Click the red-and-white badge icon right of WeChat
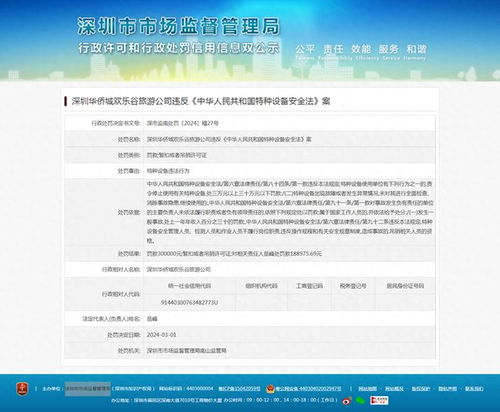The height and width of the screenshot is (412, 500). [x=379, y=400]
